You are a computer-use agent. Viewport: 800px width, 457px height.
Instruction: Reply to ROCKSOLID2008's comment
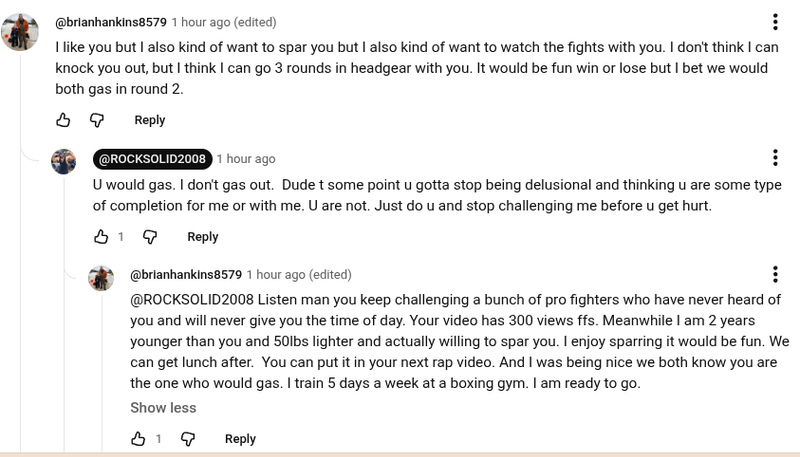point(203,237)
